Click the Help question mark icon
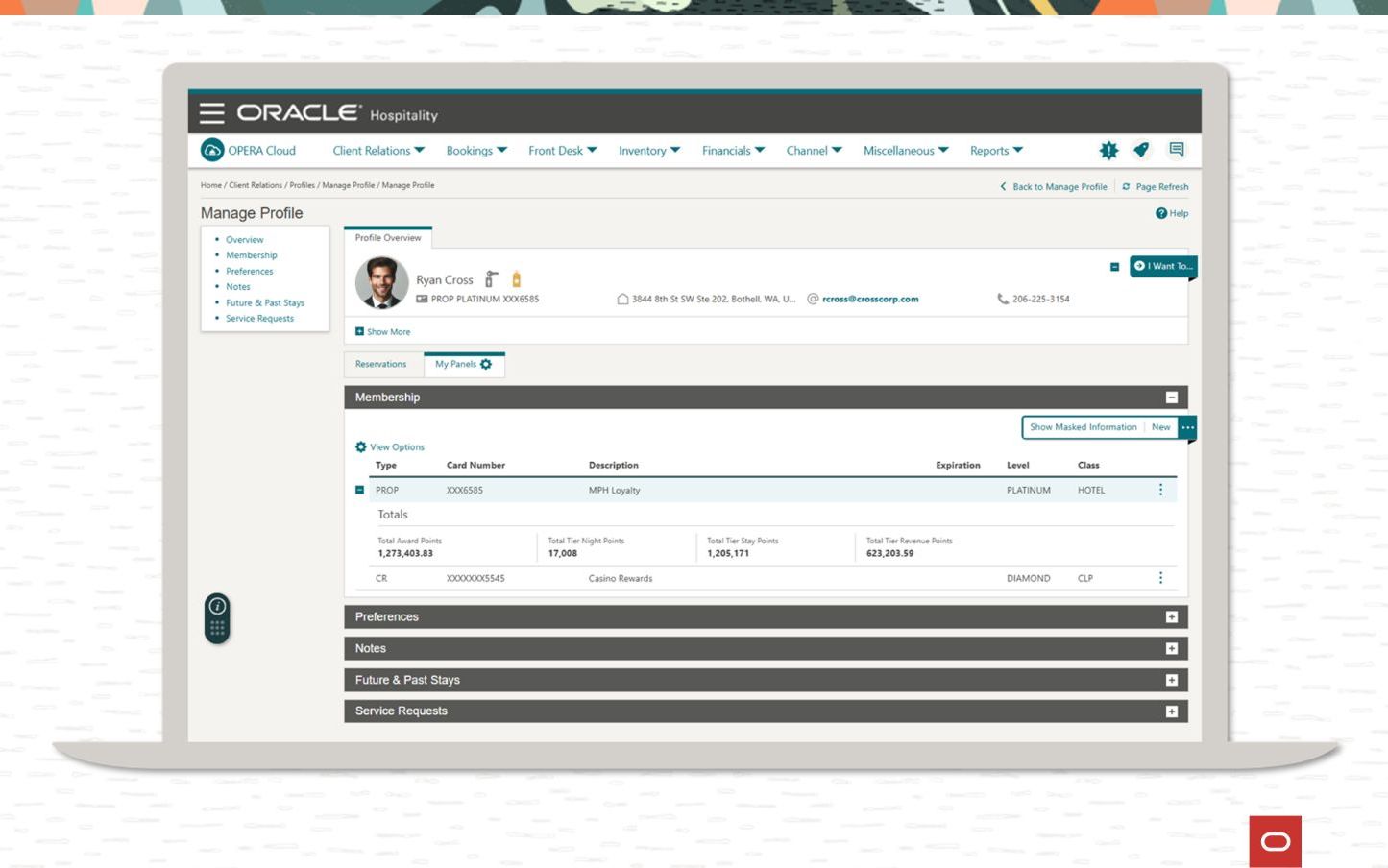Image resolution: width=1388 pixels, height=868 pixels. point(1161,213)
